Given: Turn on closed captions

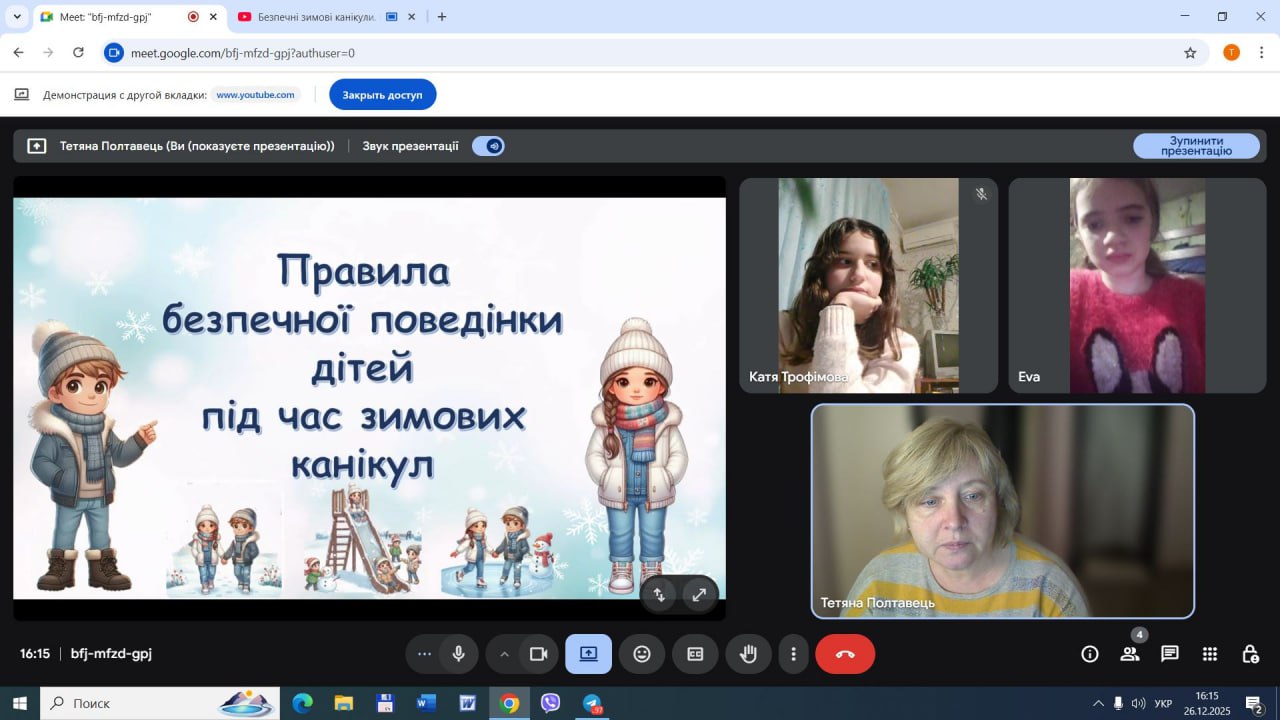Looking at the screenshot, I should [695, 654].
